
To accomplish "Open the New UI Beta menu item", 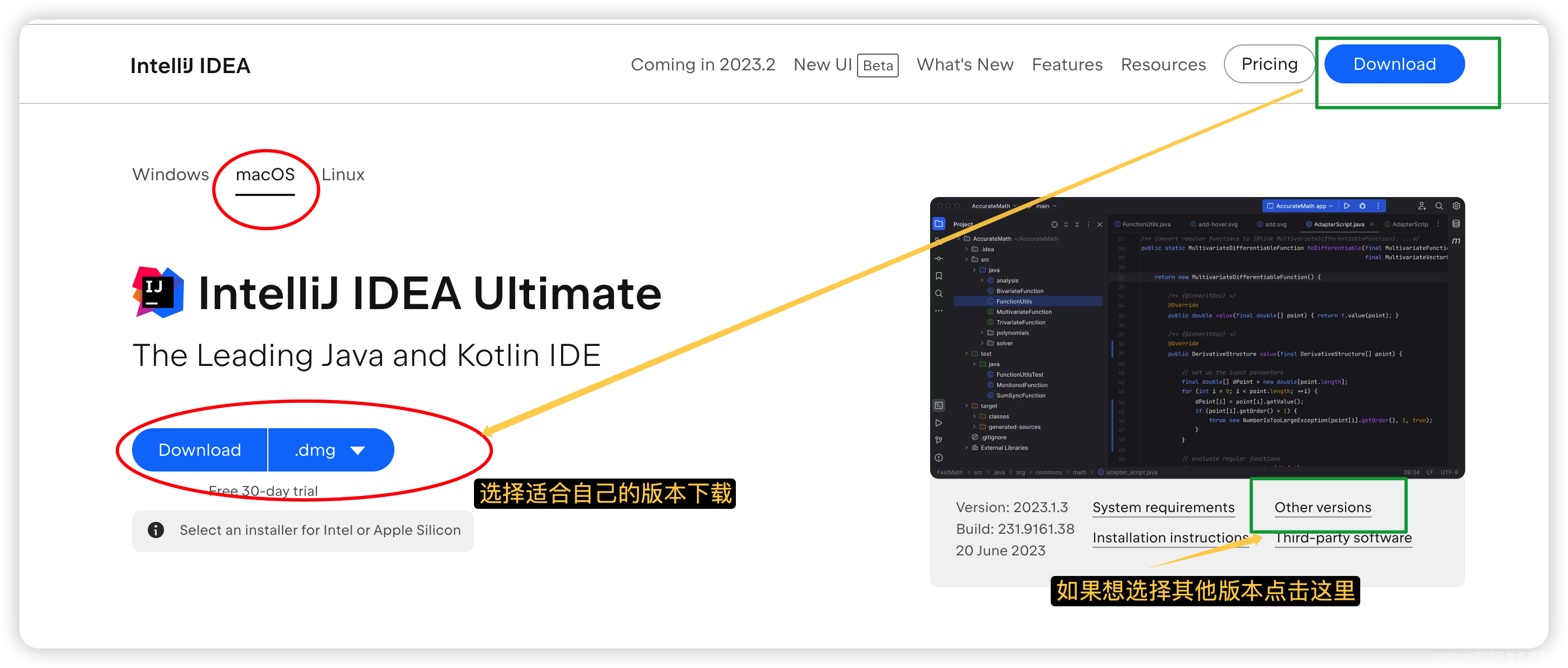I will pyautogui.click(x=846, y=64).
